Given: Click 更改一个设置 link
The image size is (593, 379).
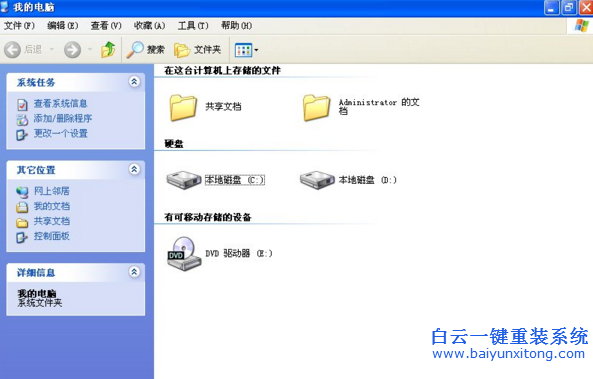Looking at the screenshot, I should pos(61,133).
